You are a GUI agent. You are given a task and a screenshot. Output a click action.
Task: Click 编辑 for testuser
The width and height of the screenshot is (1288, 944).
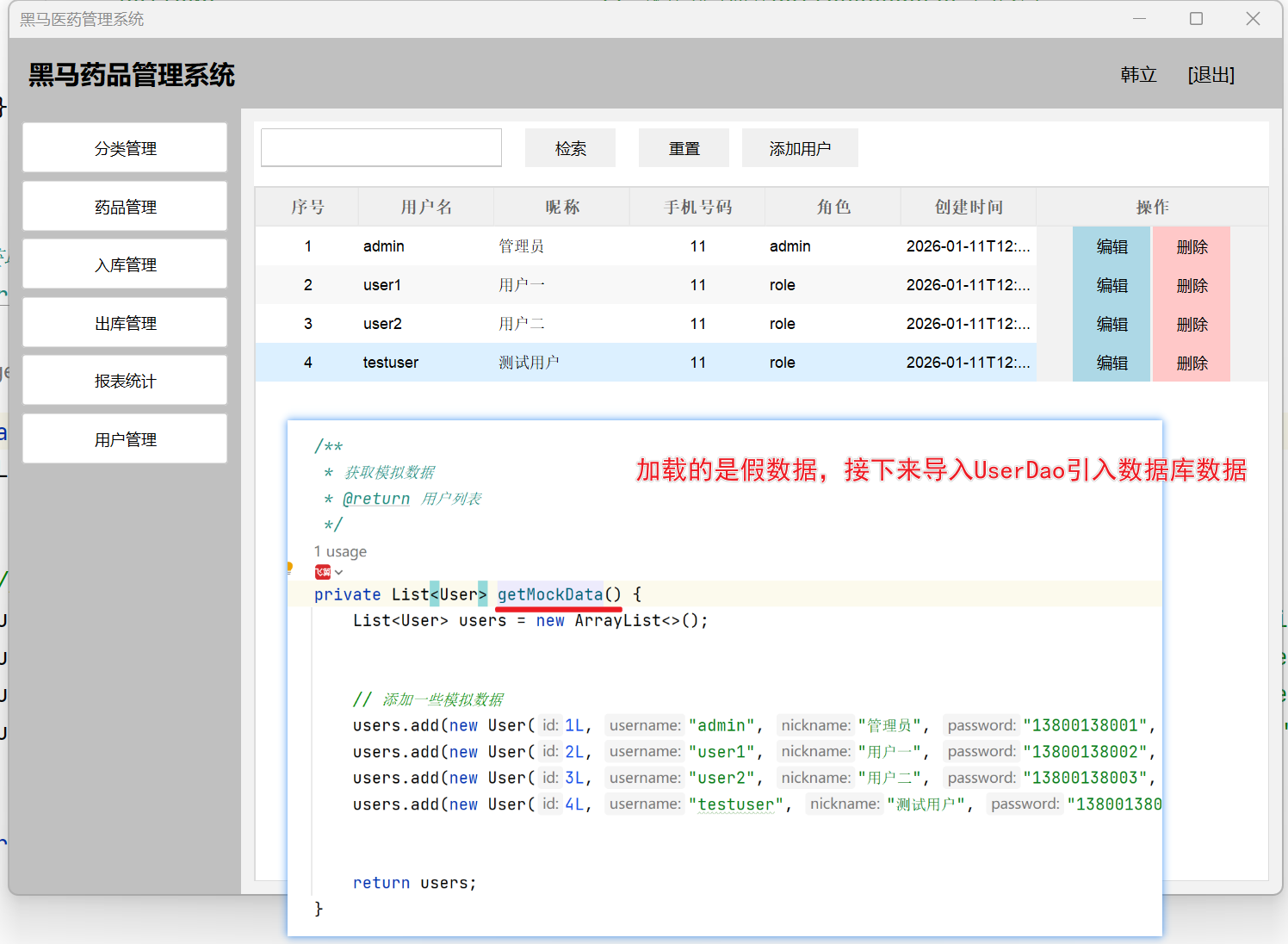point(1111,363)
